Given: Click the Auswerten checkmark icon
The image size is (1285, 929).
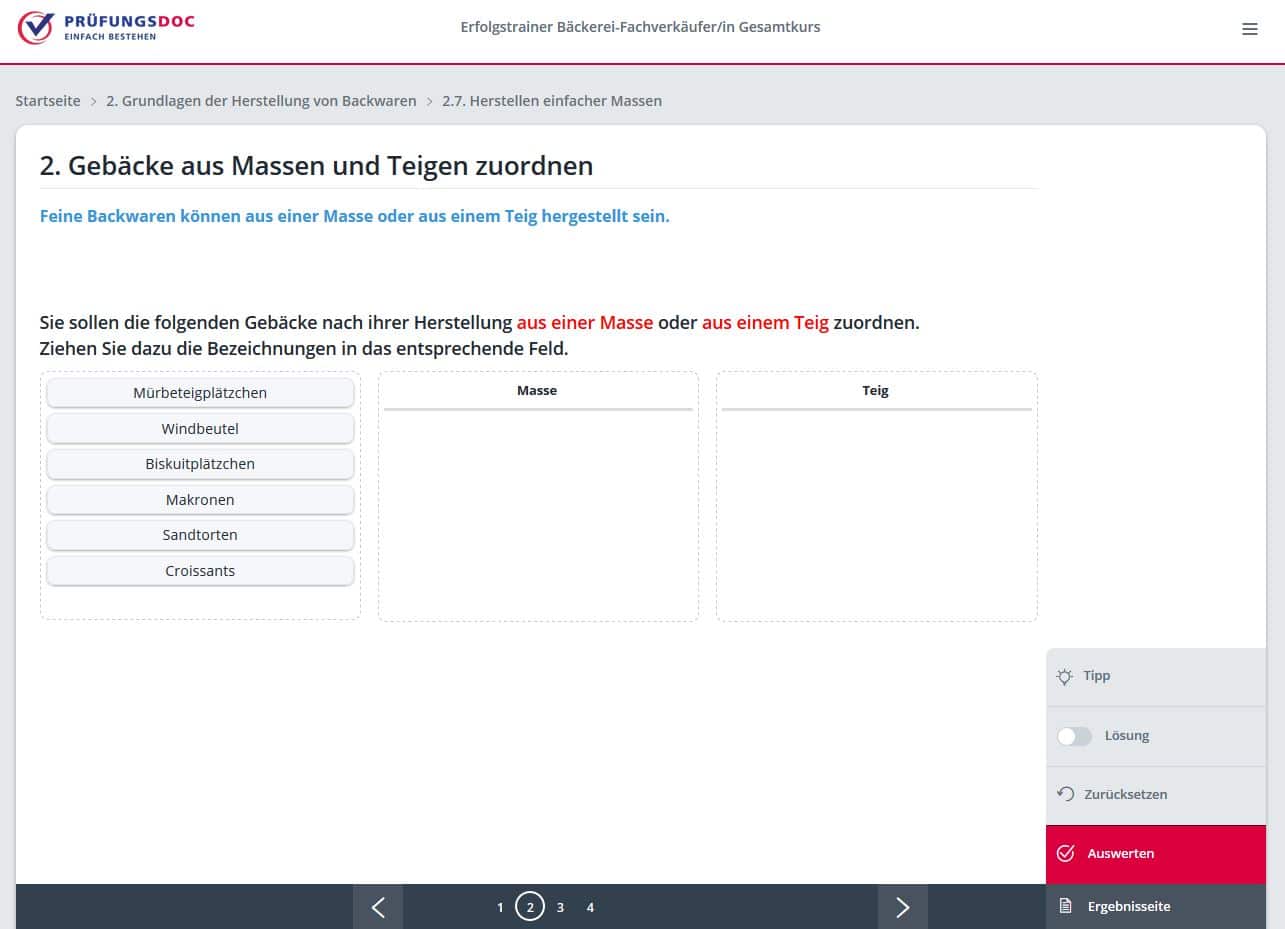Looking at the screenshot, I should (x=1065, y=853).
